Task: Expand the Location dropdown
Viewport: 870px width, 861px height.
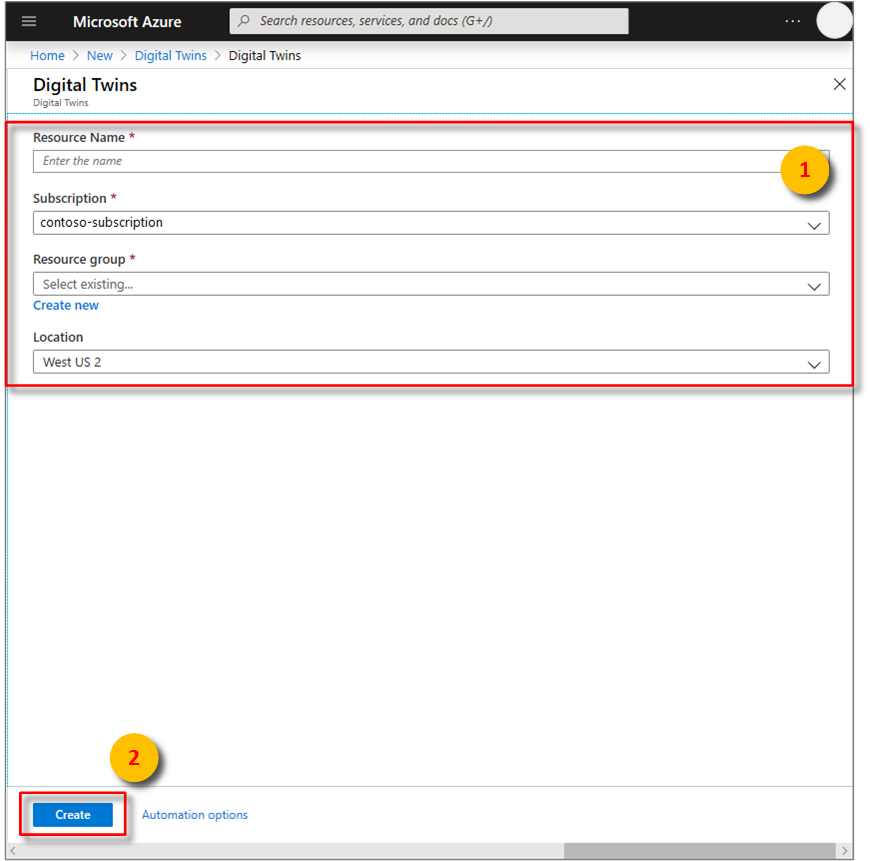Action: click(431, 362)
